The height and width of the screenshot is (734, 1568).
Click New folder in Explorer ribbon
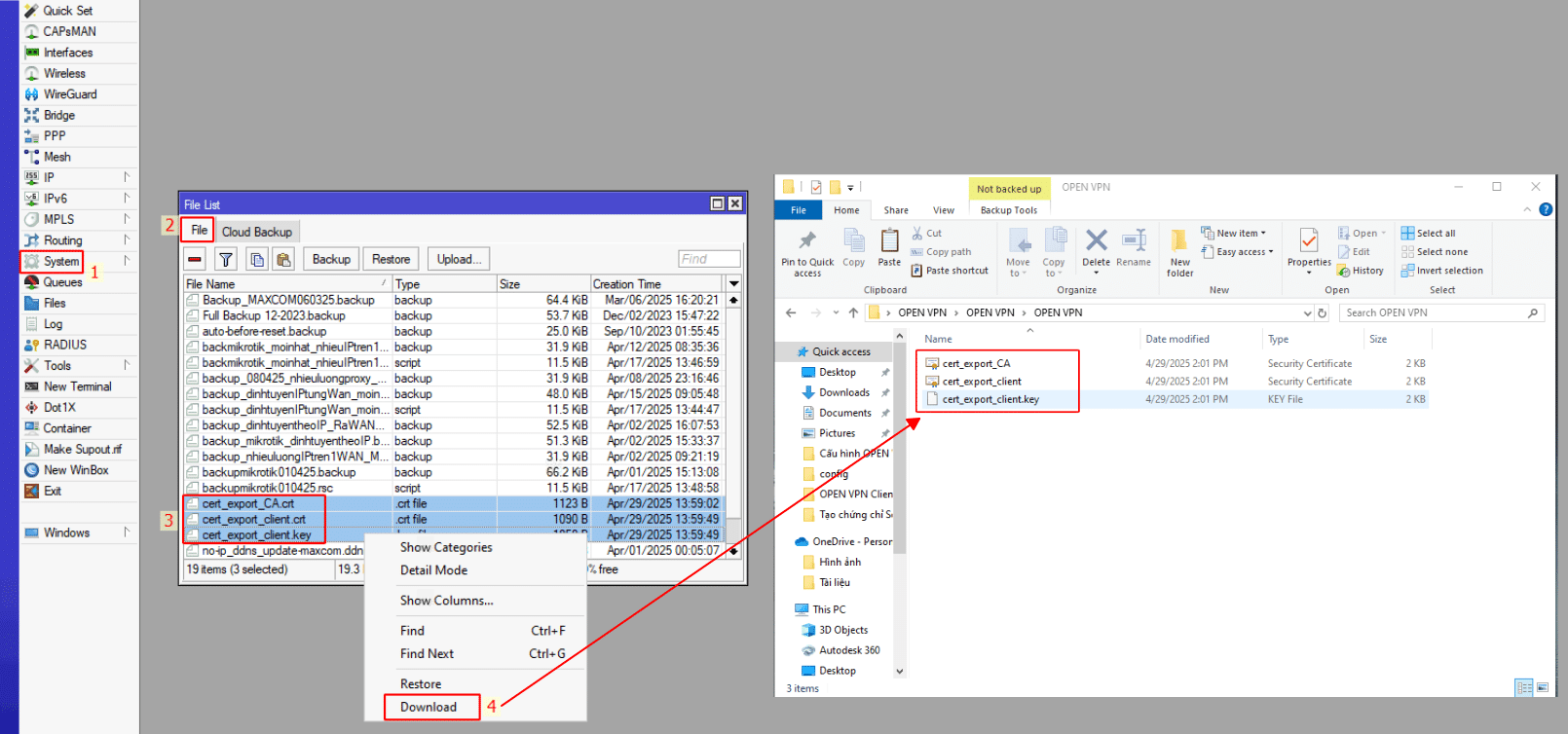coord(1179,253)
